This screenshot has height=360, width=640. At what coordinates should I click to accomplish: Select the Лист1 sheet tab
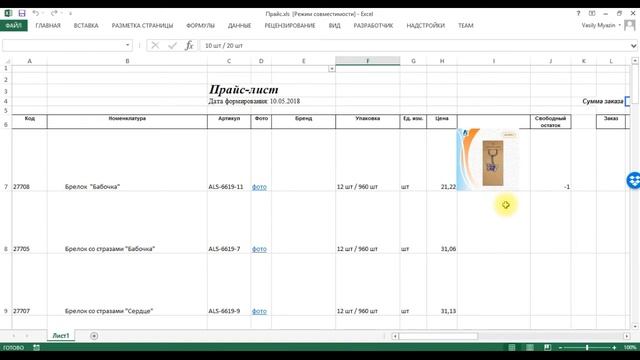(61, 336)
